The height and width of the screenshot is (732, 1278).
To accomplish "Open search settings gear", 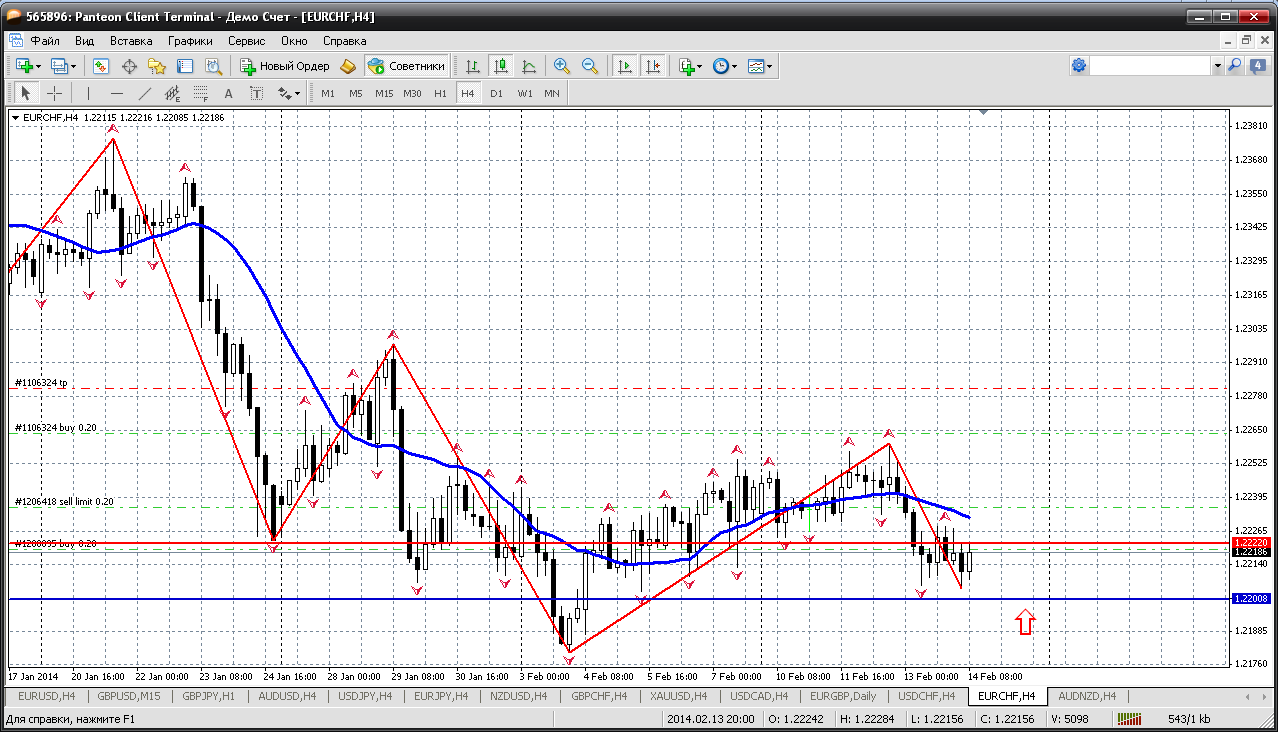I will coord(1079,66).
